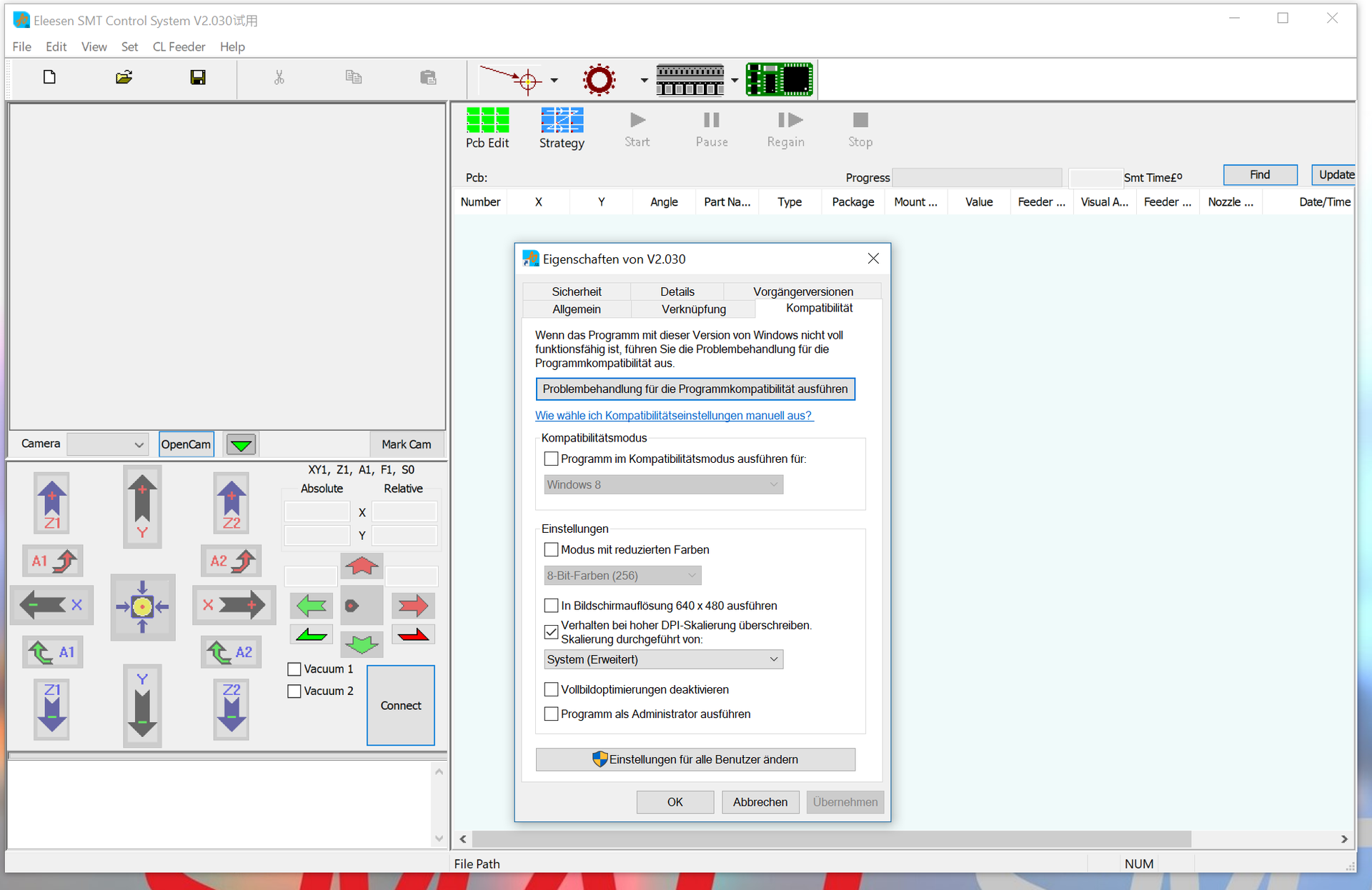Create a new file via toolbar icon
Image resolution: width=1372 pixels, height=890 pixels.
pos(49,77)
